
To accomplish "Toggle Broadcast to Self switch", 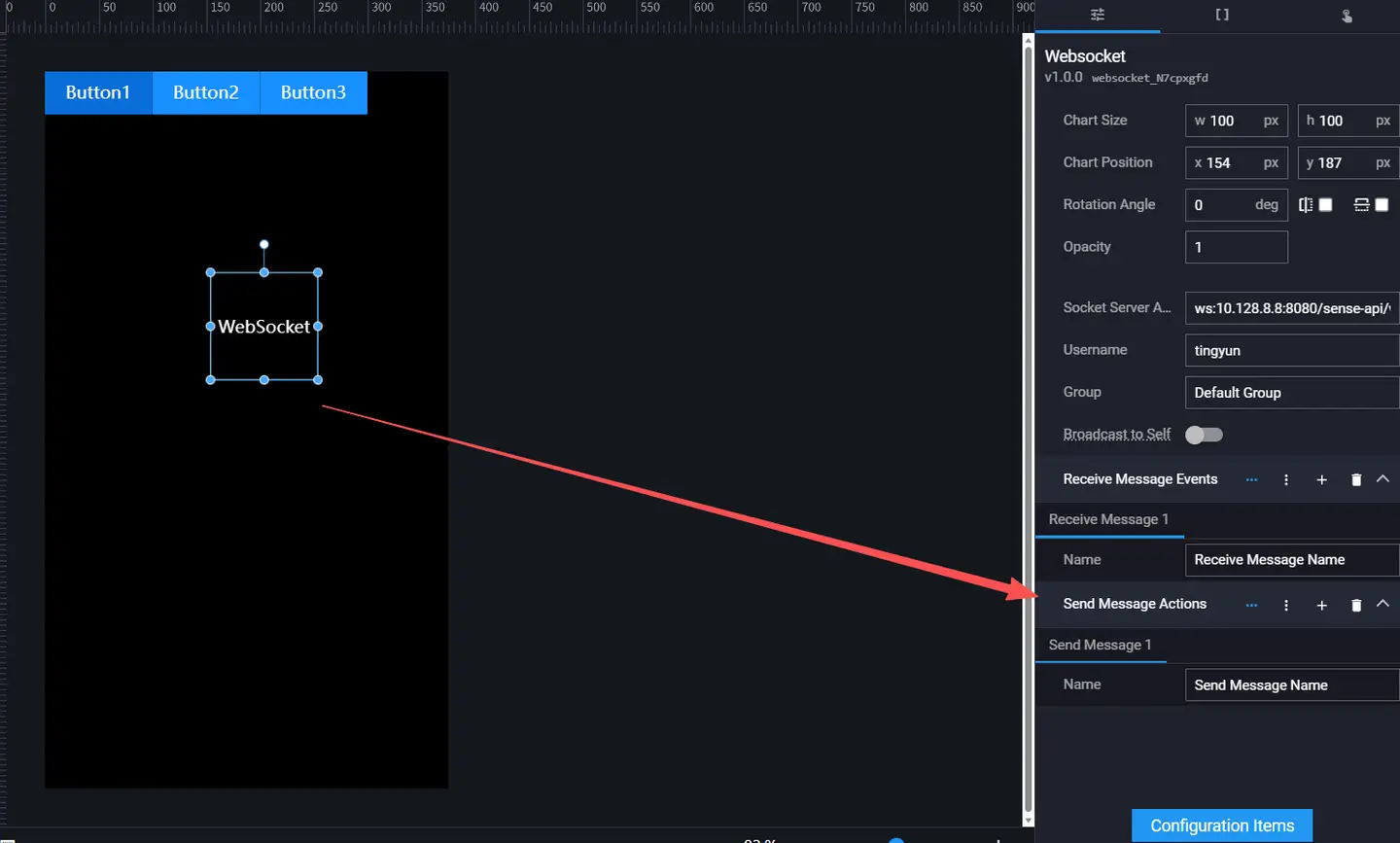I will coord(1204,435).
